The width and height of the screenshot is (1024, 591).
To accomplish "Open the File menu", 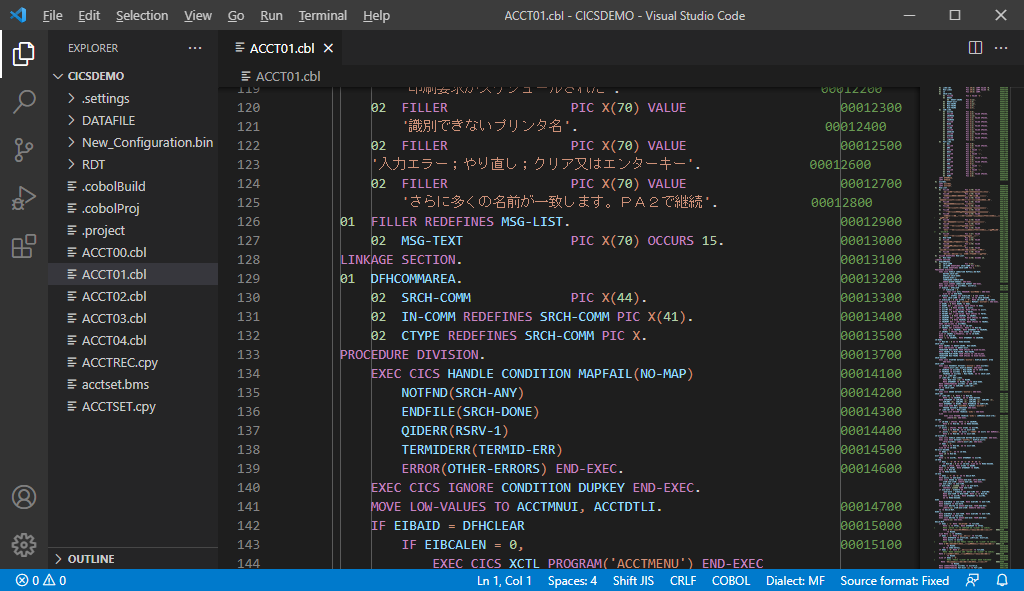I will pos(52,16).
